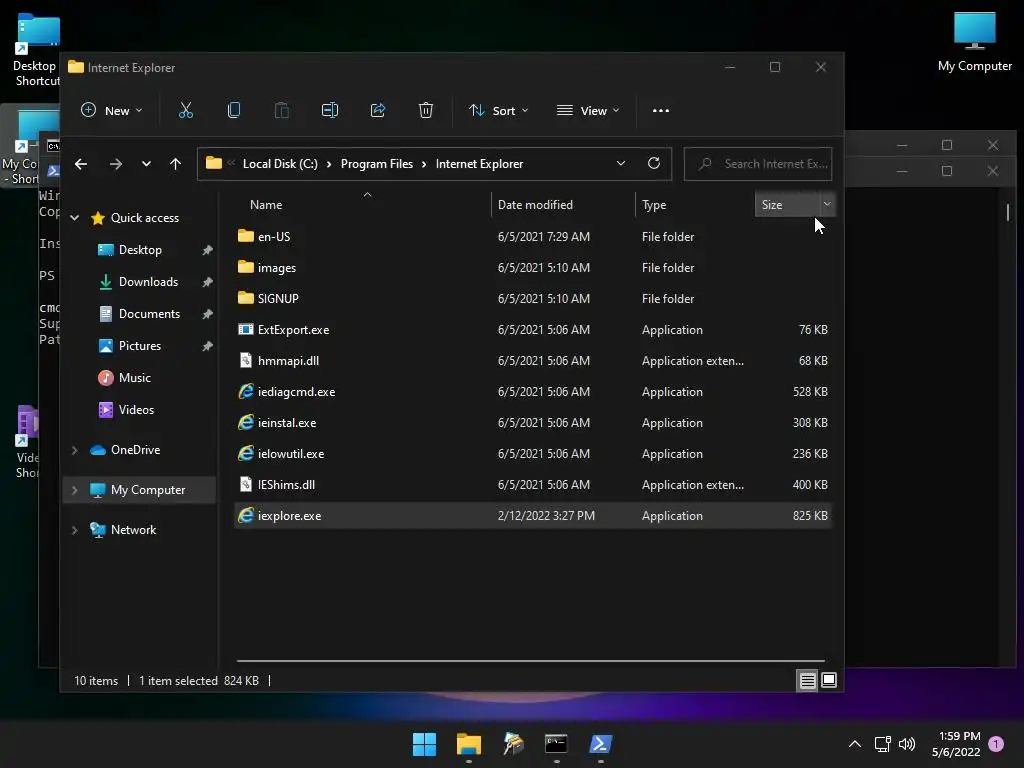This screenshot has height=768, width=1024.
Task: Expand the Network tree node
Action: (x=74, y=530)
